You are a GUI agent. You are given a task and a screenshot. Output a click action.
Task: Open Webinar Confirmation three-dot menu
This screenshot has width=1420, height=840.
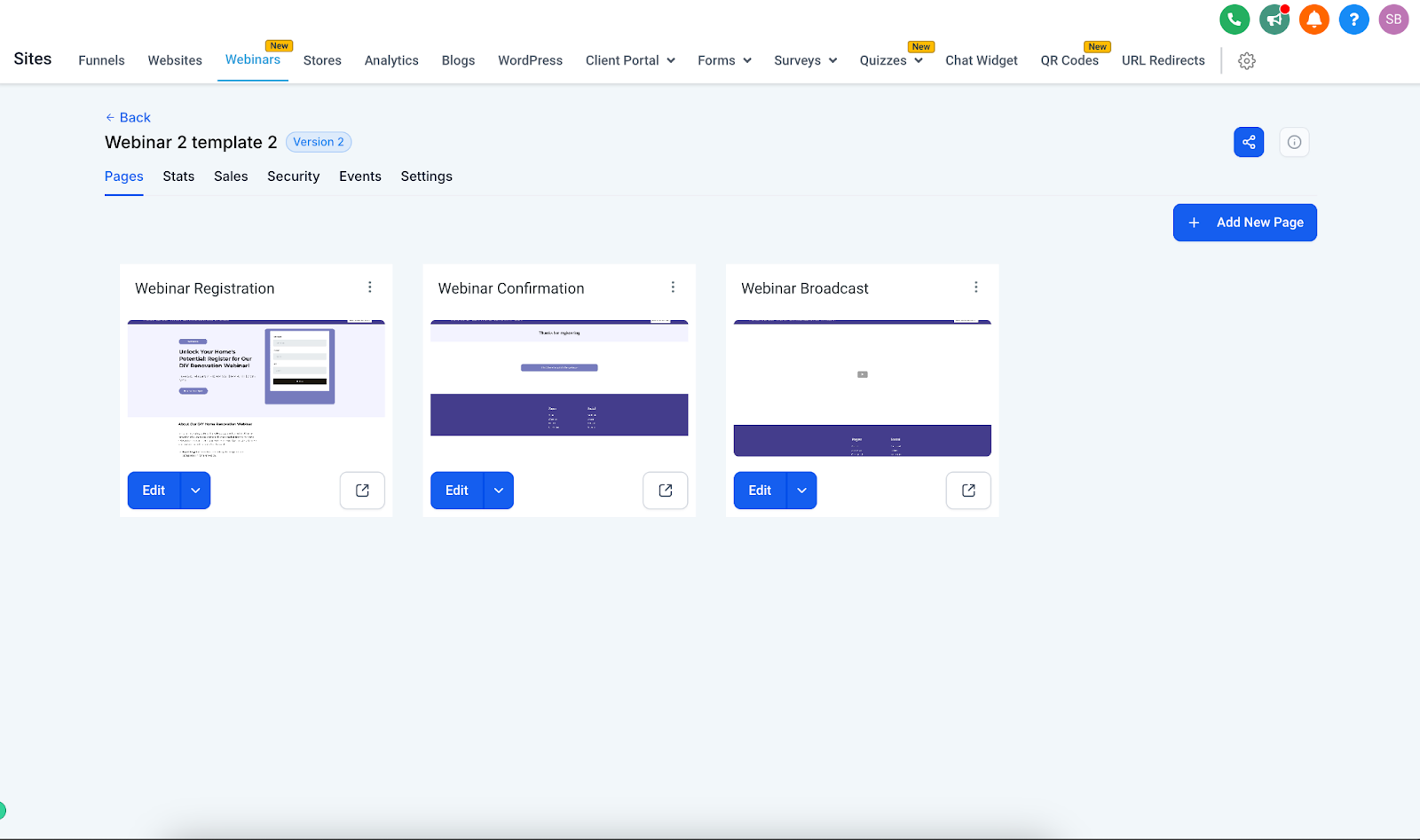pyautogui.click(x=673, y=287)
